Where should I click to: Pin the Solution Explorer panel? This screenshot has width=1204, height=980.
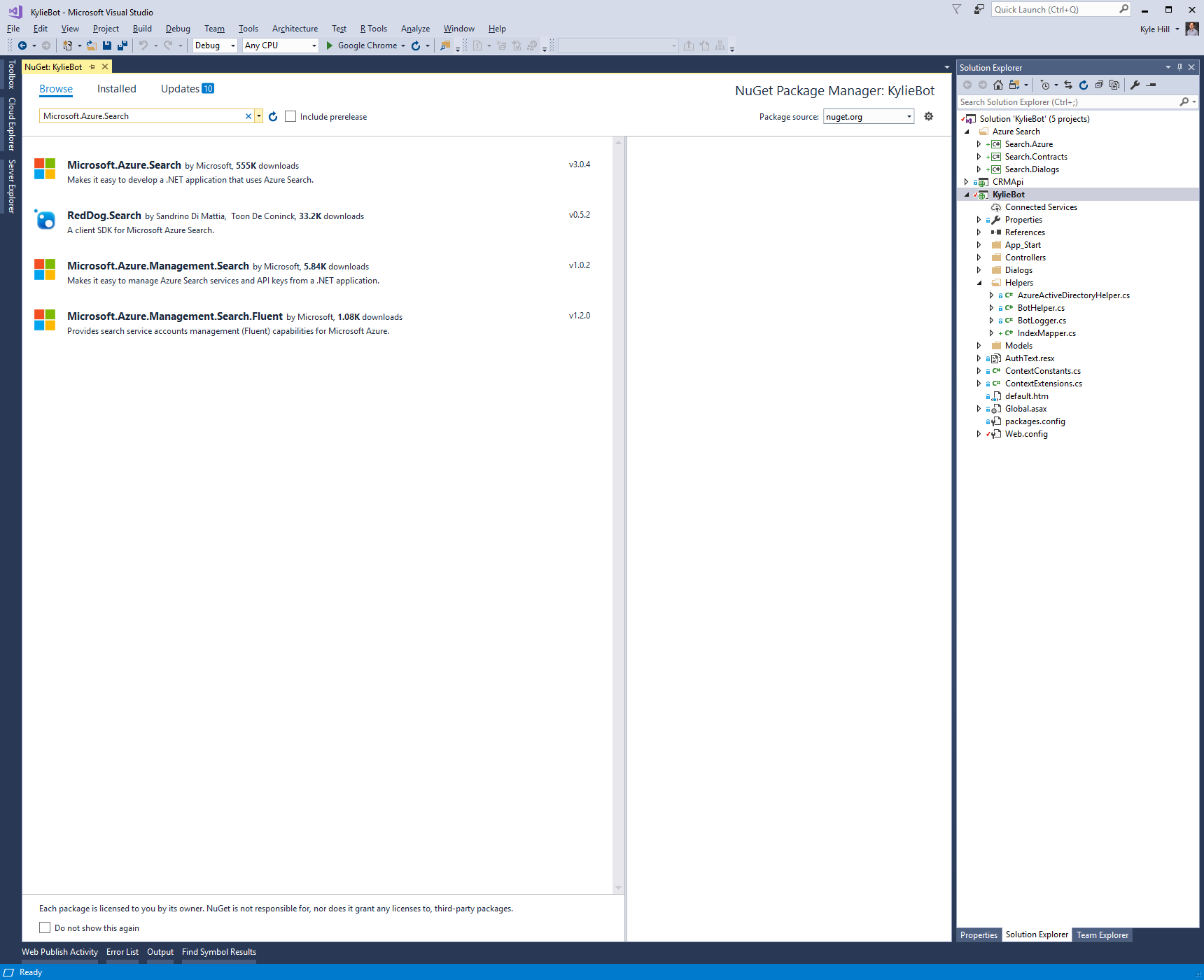pos(1179,67)
